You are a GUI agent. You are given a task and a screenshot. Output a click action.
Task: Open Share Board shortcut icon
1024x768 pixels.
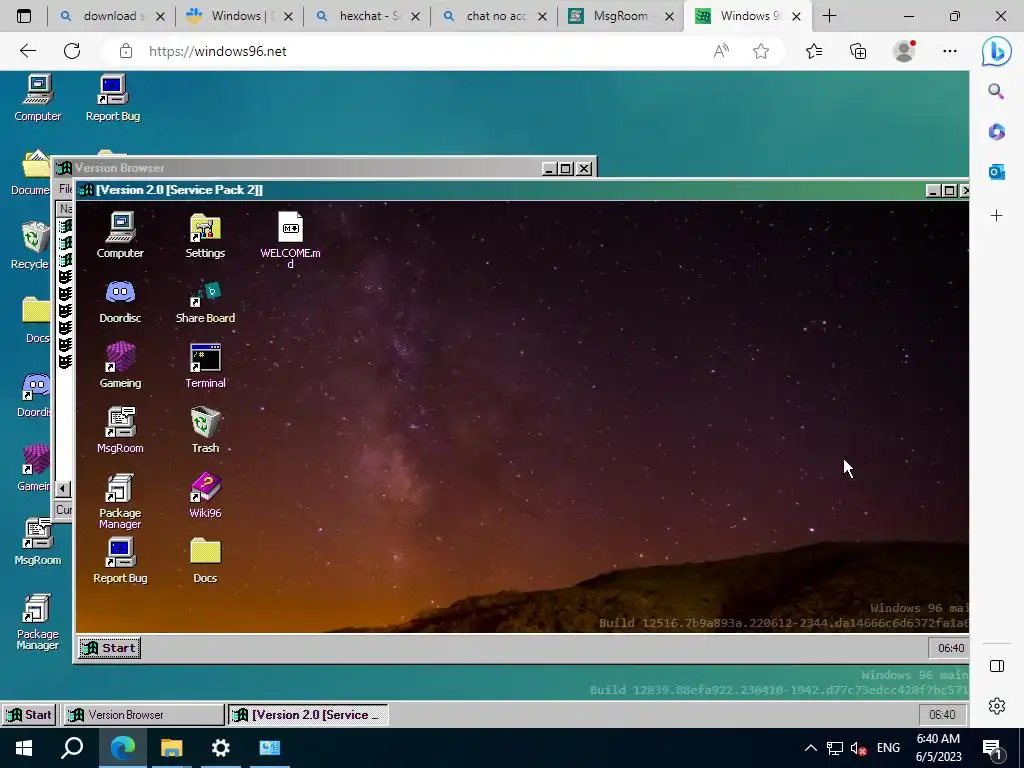205,300
